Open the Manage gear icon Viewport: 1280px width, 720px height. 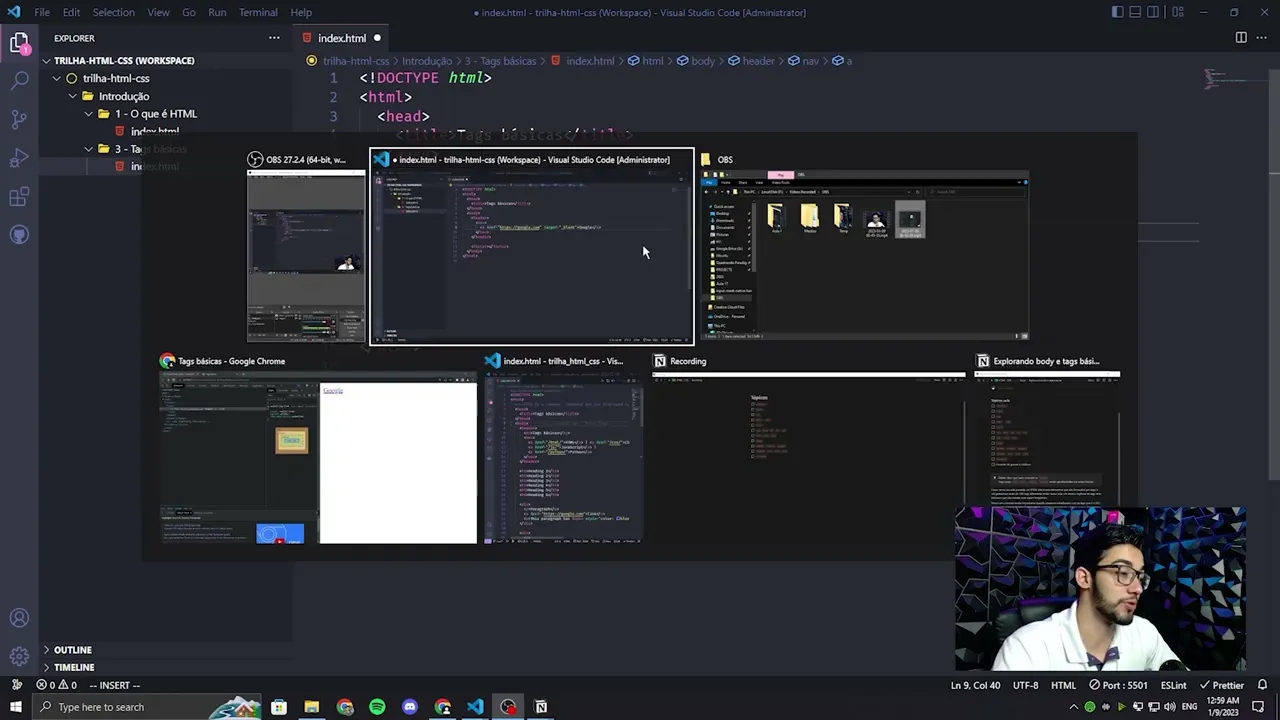pyautogui.click(x=19, y=657)
